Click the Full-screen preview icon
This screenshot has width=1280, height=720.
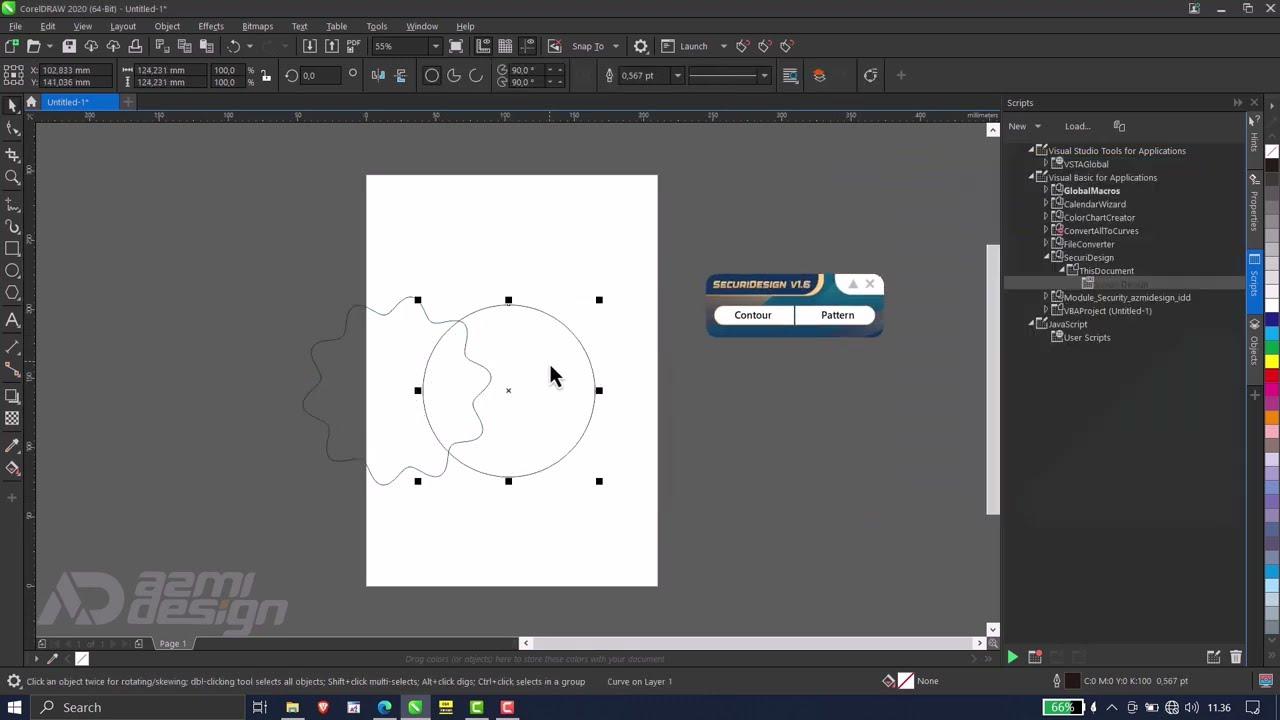pyautogui.click(x=456, y=46)
